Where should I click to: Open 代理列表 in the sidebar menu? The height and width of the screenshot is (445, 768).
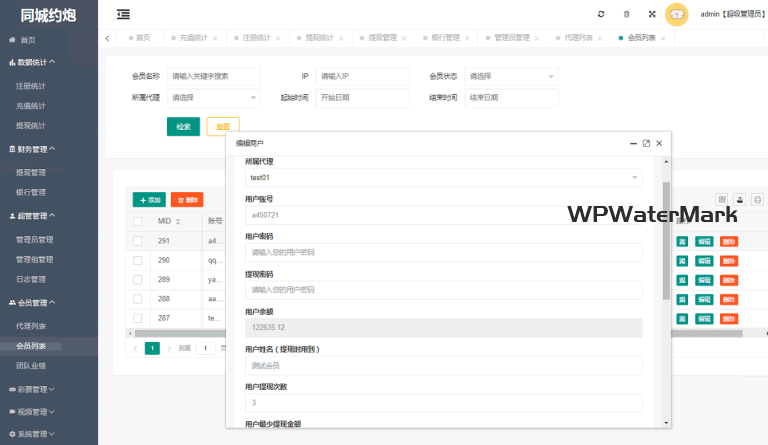pos(31,326)
